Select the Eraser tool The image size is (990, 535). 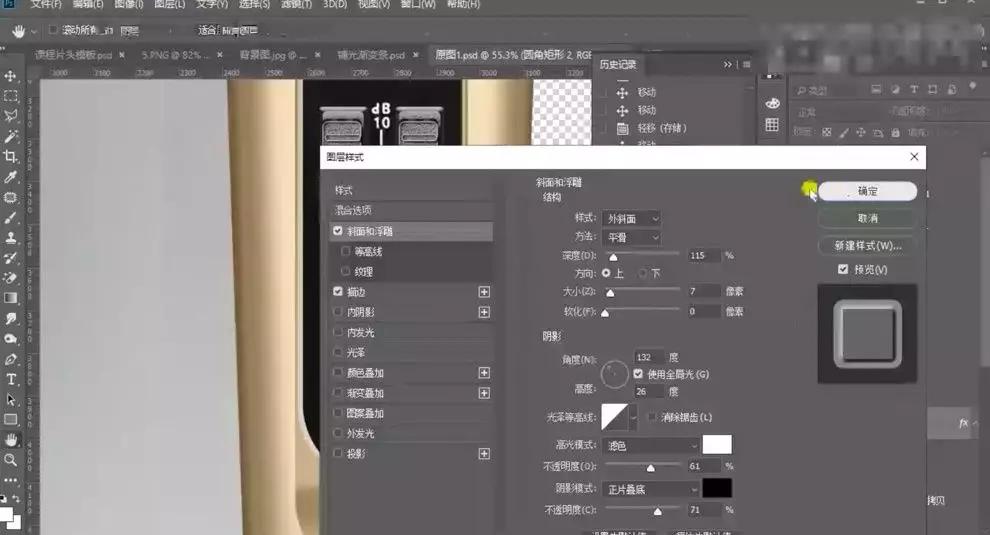pyautogui.click(x=11, y=278)
